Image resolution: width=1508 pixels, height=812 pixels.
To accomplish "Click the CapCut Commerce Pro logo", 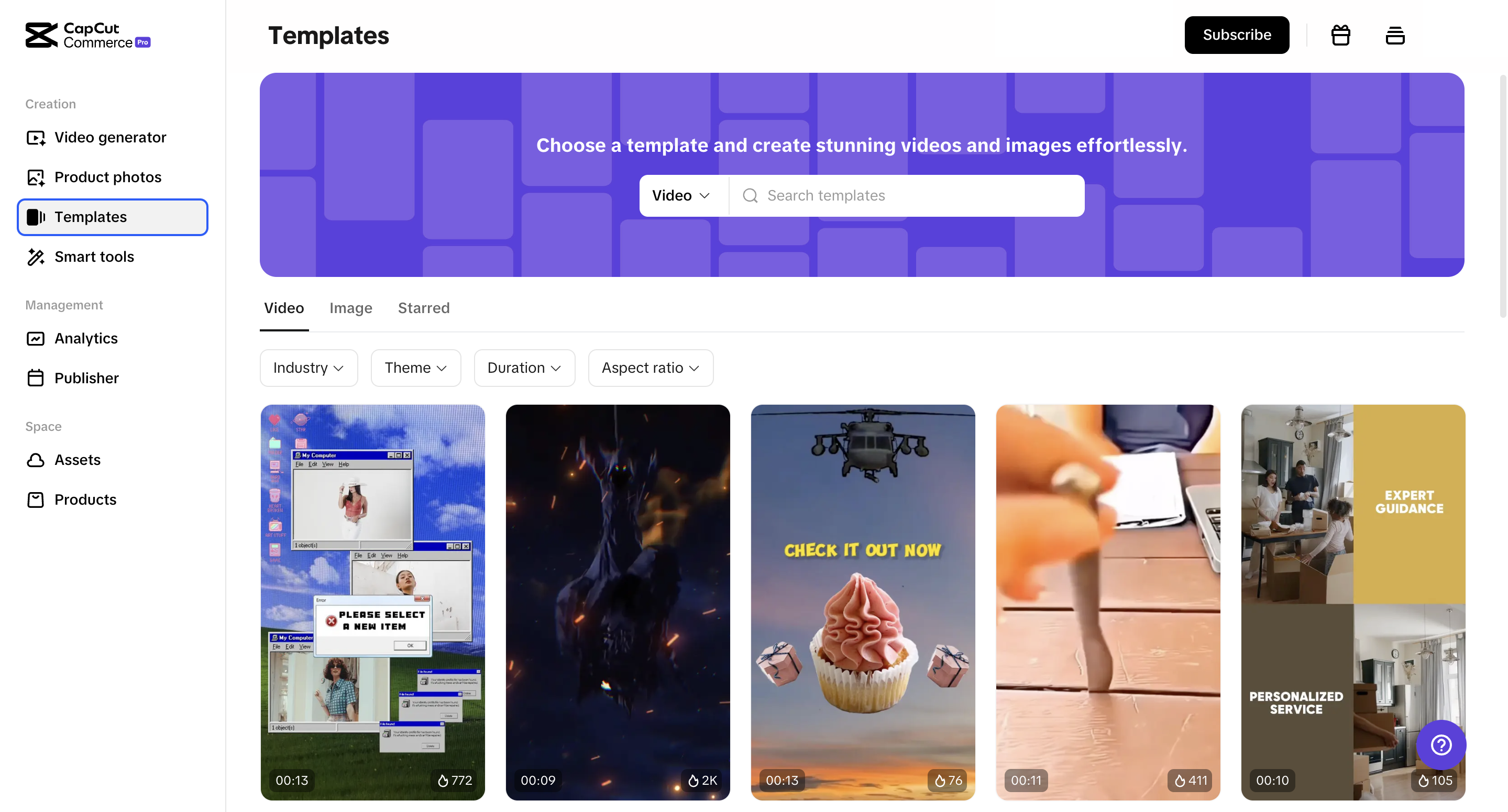I will (88, 35).
